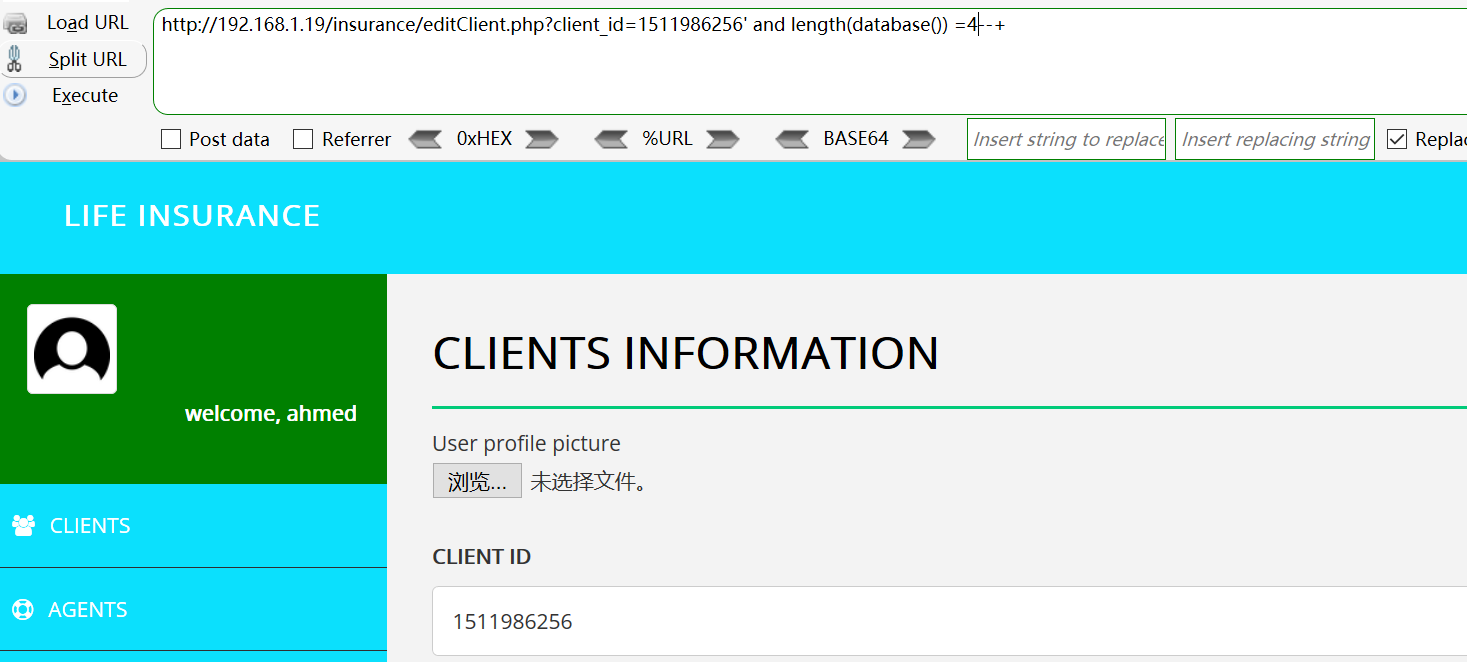The width and height of the screenshot is (1467, 662).
Task: Click the 0xHEX label
Action: (x=484, y=139)
